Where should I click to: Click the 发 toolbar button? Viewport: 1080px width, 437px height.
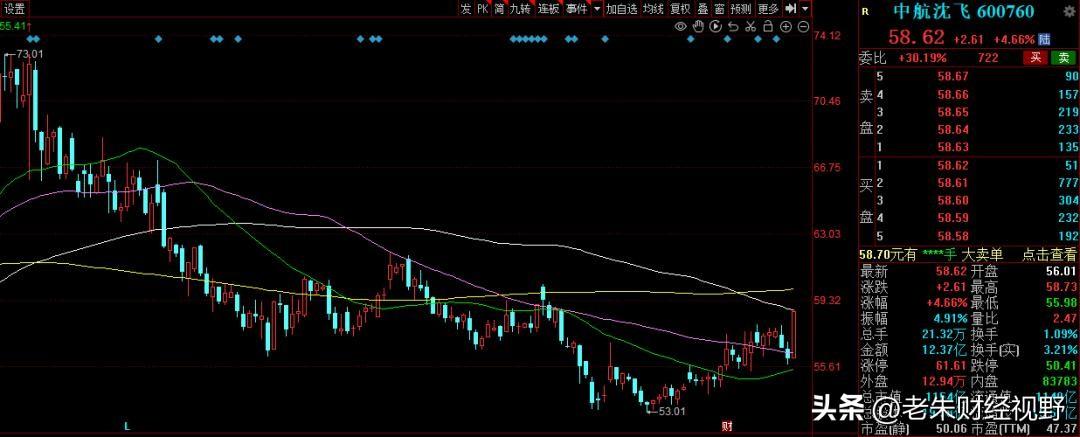coord(466,8)
